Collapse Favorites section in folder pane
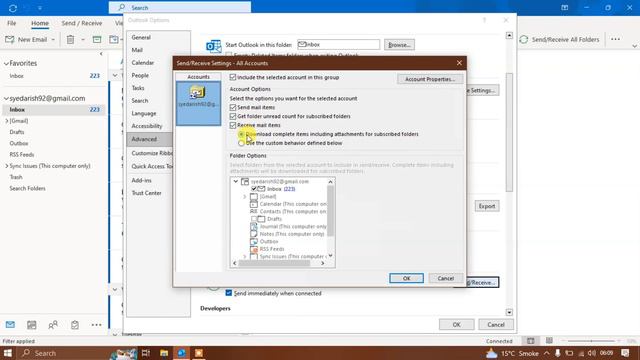The width and height of the screenshot is (640, 360). (x=6, y=64)
